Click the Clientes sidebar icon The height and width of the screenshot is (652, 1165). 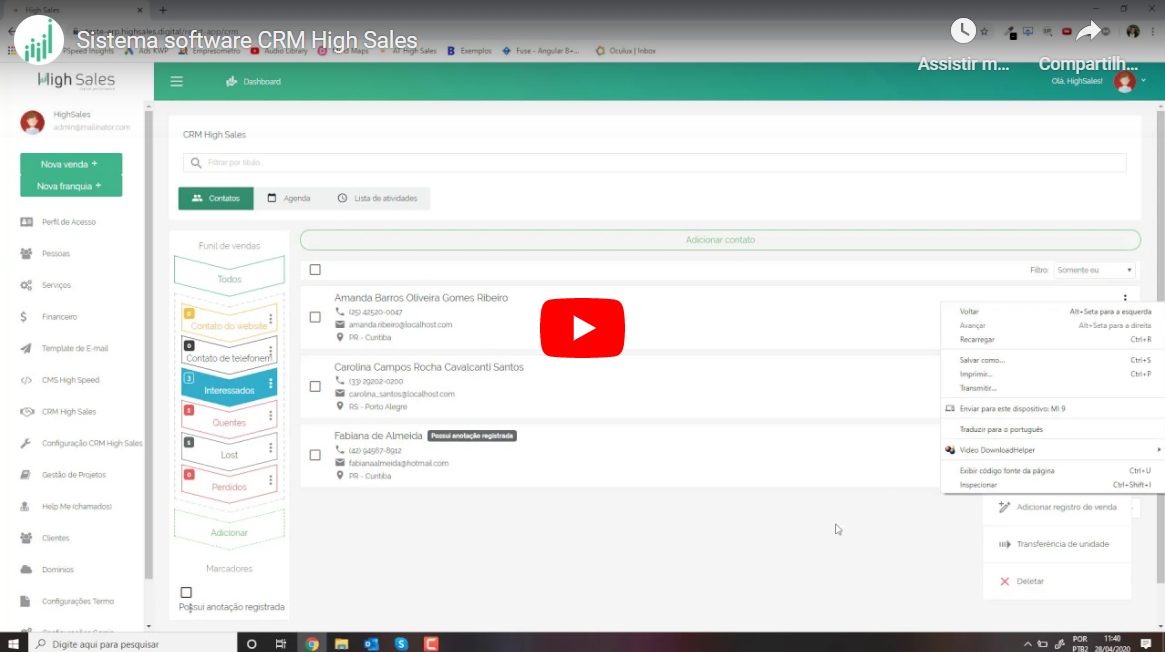pyautogui.click(x=26, y=538)
